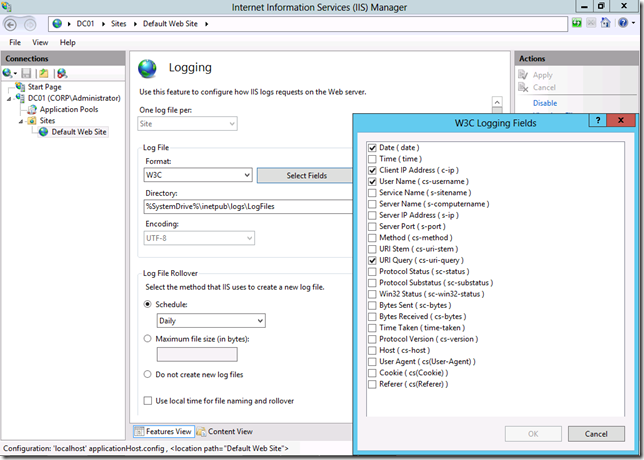
Task: Click the Select Fields button
Action: click(305, 176)
